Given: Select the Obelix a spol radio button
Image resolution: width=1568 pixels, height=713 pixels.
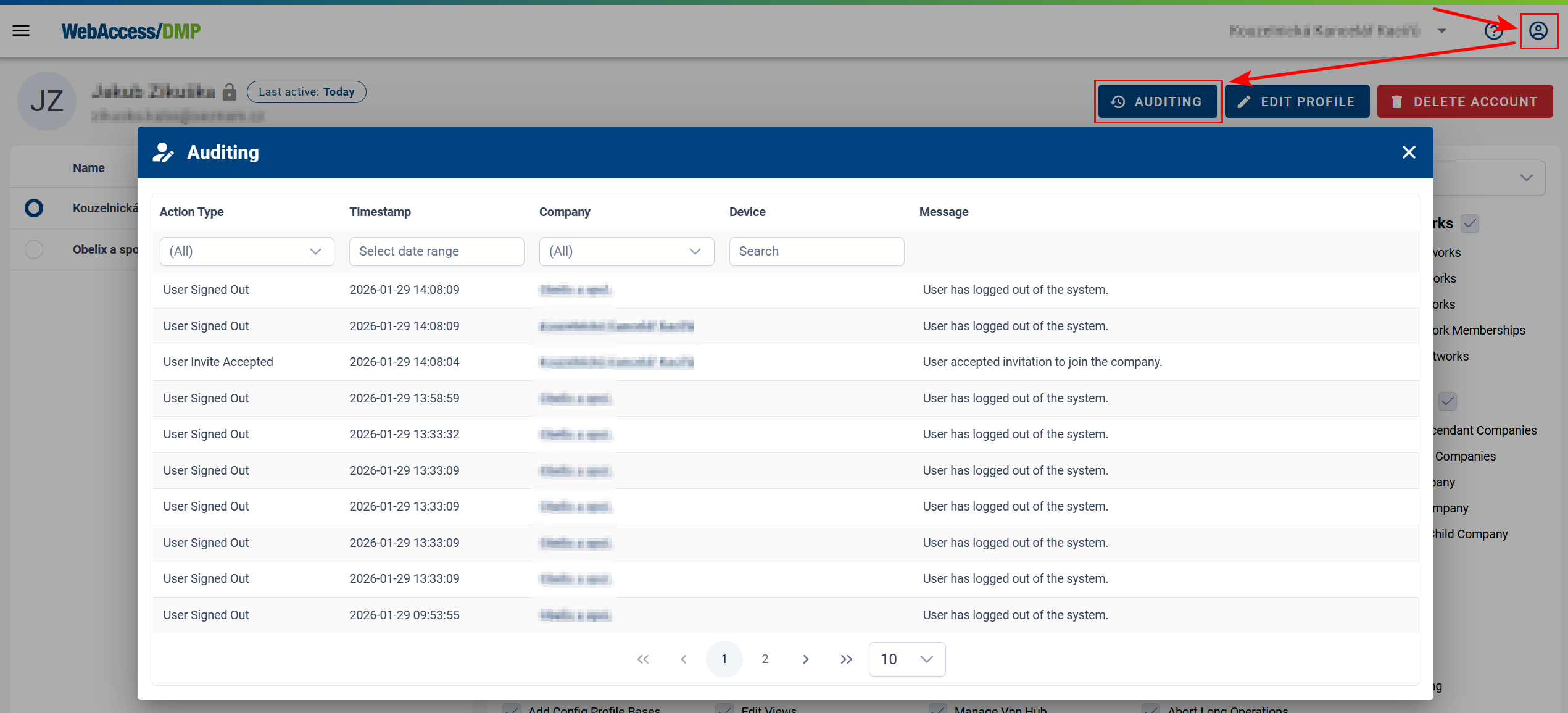Looking at the screenshot, I should tap(34, 249).
